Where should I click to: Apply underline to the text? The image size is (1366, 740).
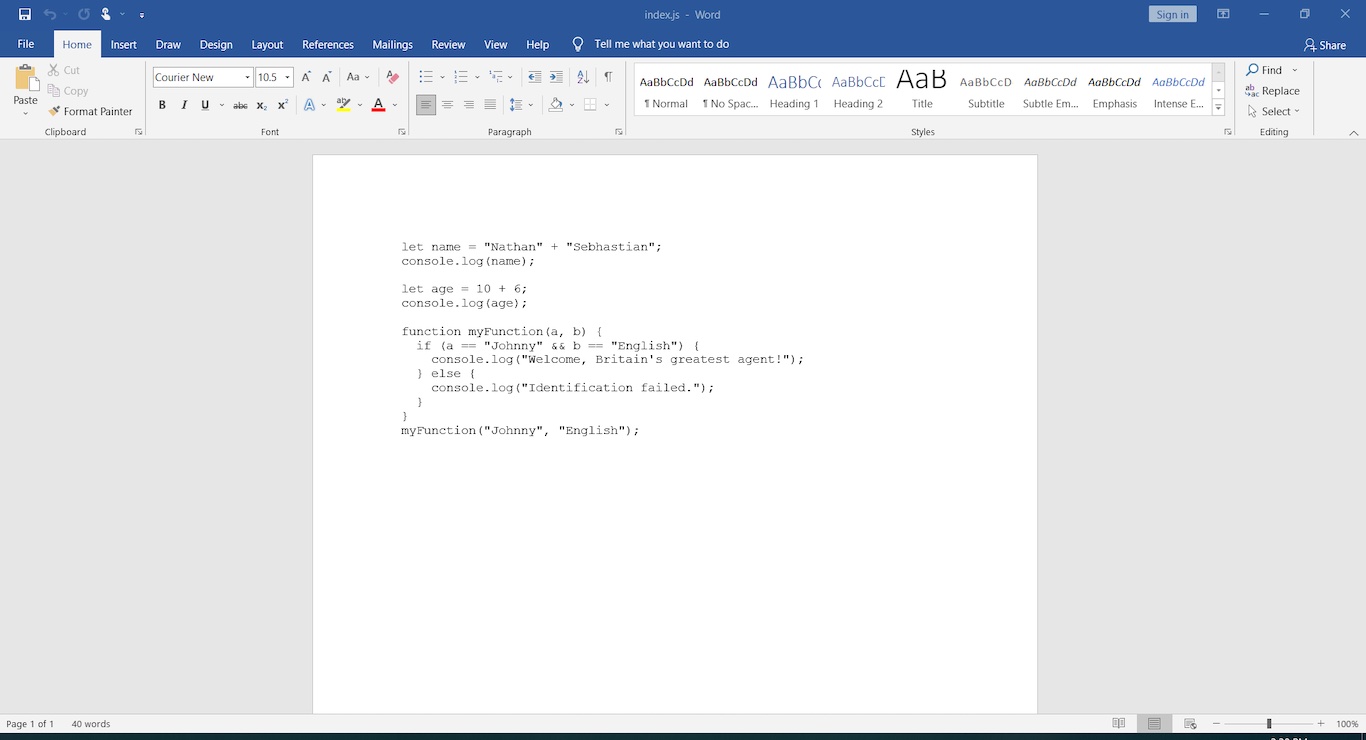click(204, 105)
